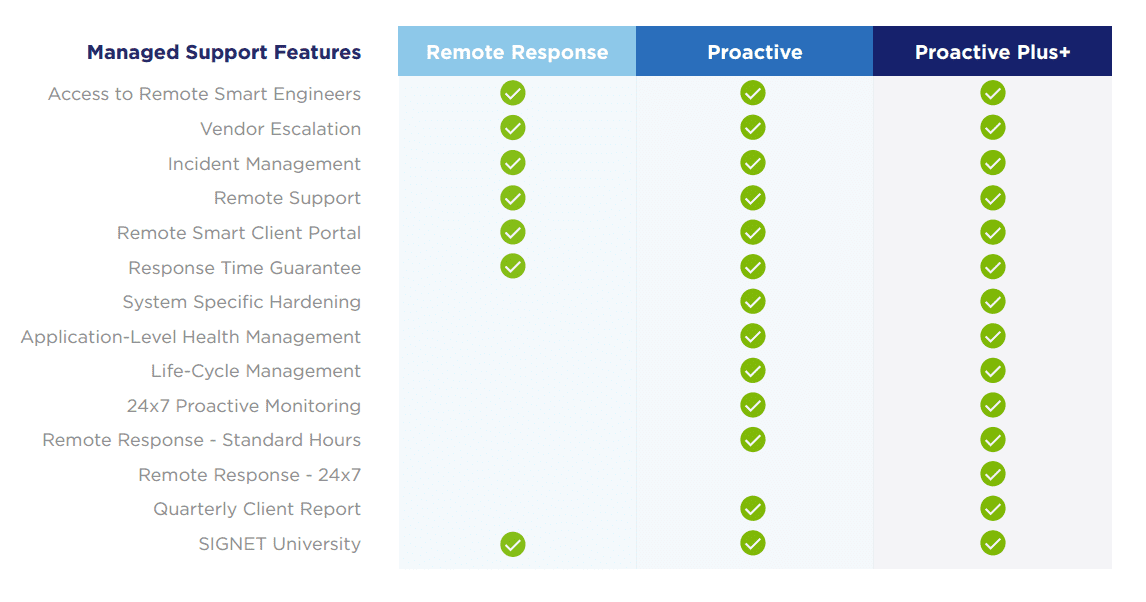The height and width of the screenshot is (602, 1146).
Task: Click Remote Response - Standard Hours checkmark under Proactive
Action: [753, 440]
